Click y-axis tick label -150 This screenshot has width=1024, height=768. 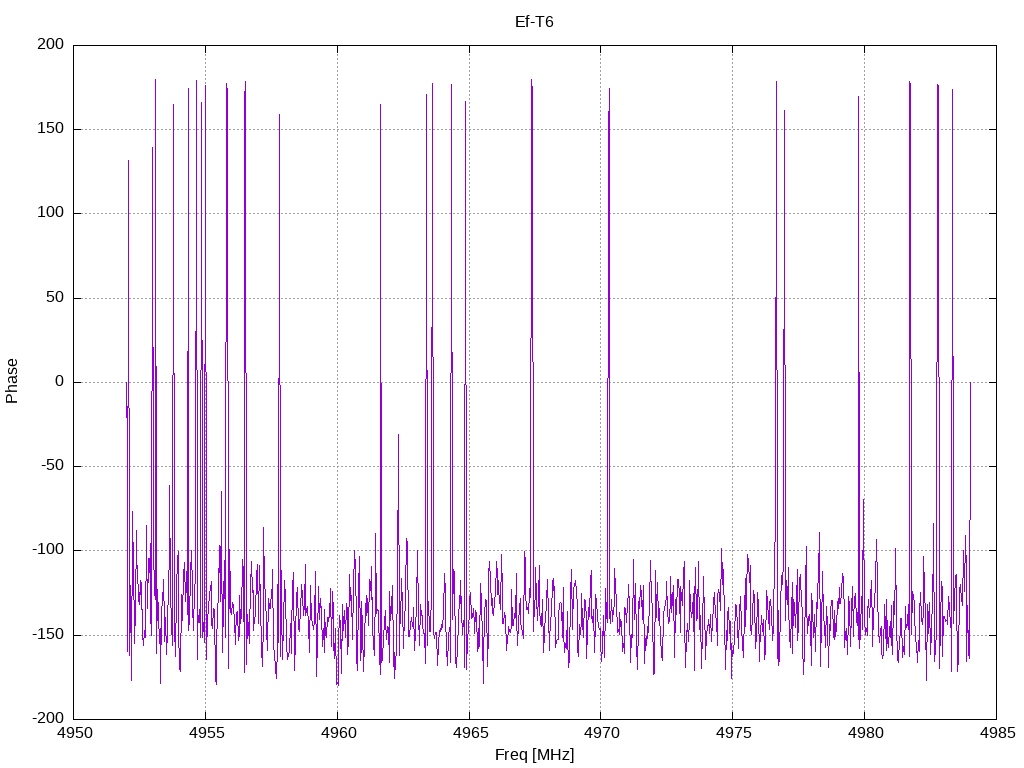[48, 635]
